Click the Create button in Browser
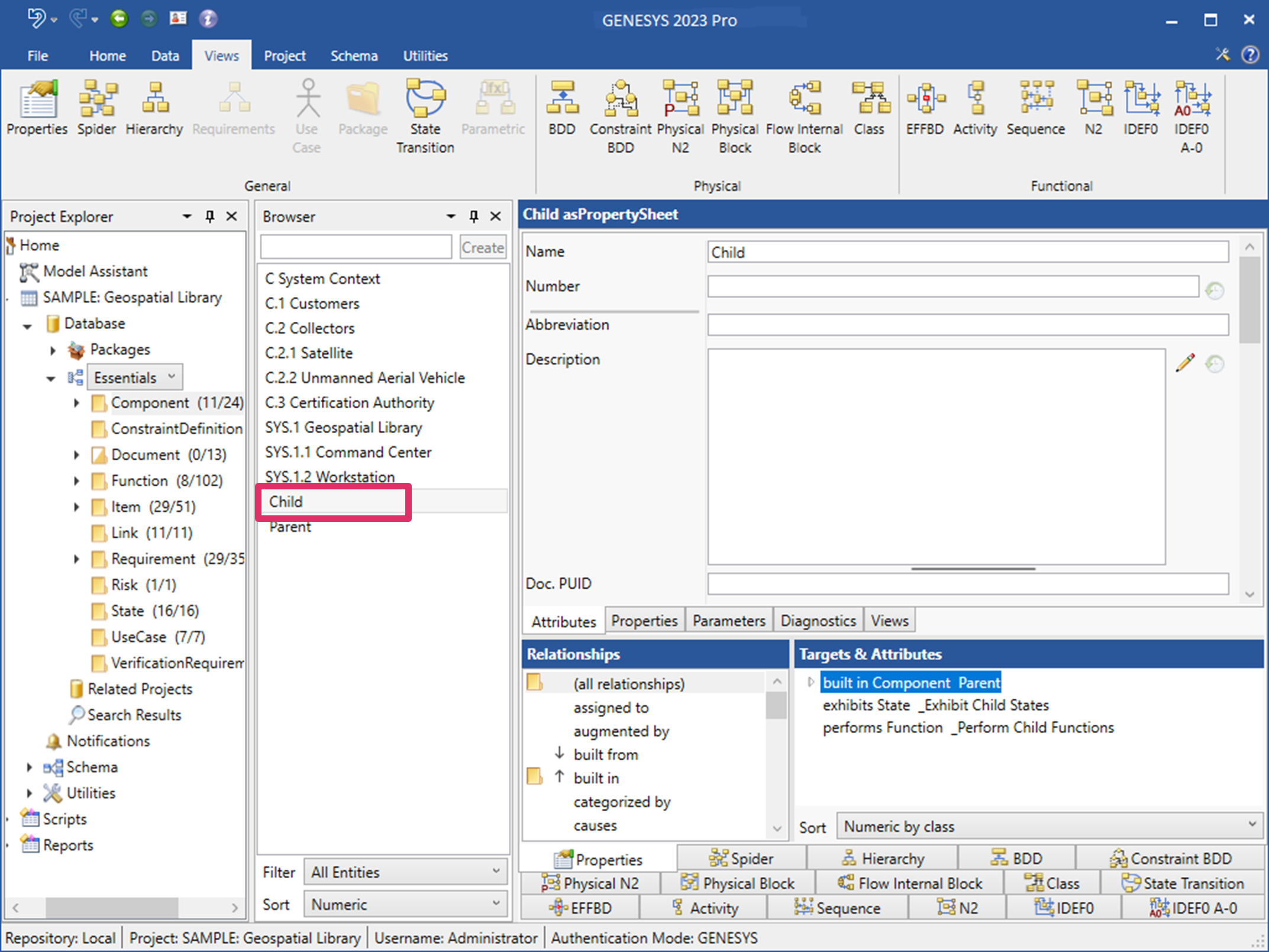 tap(482, 247)
